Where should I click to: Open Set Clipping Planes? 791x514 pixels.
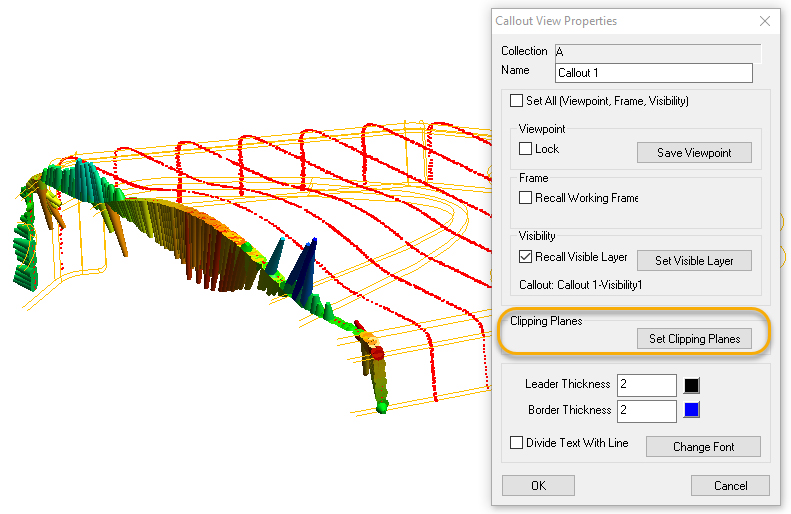(x=694, y=338)
